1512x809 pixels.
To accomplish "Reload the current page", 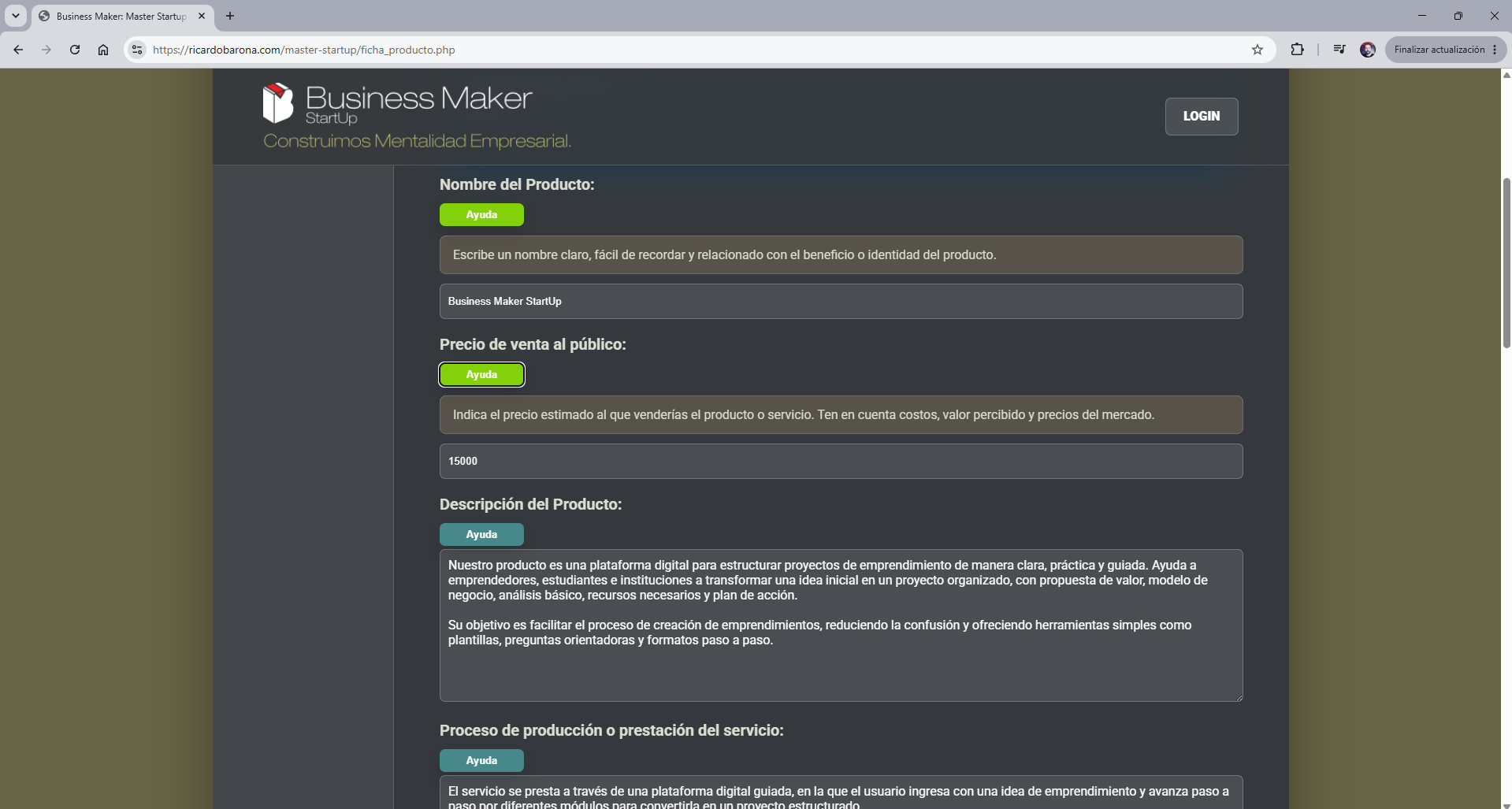I will [x=75, y=50].
